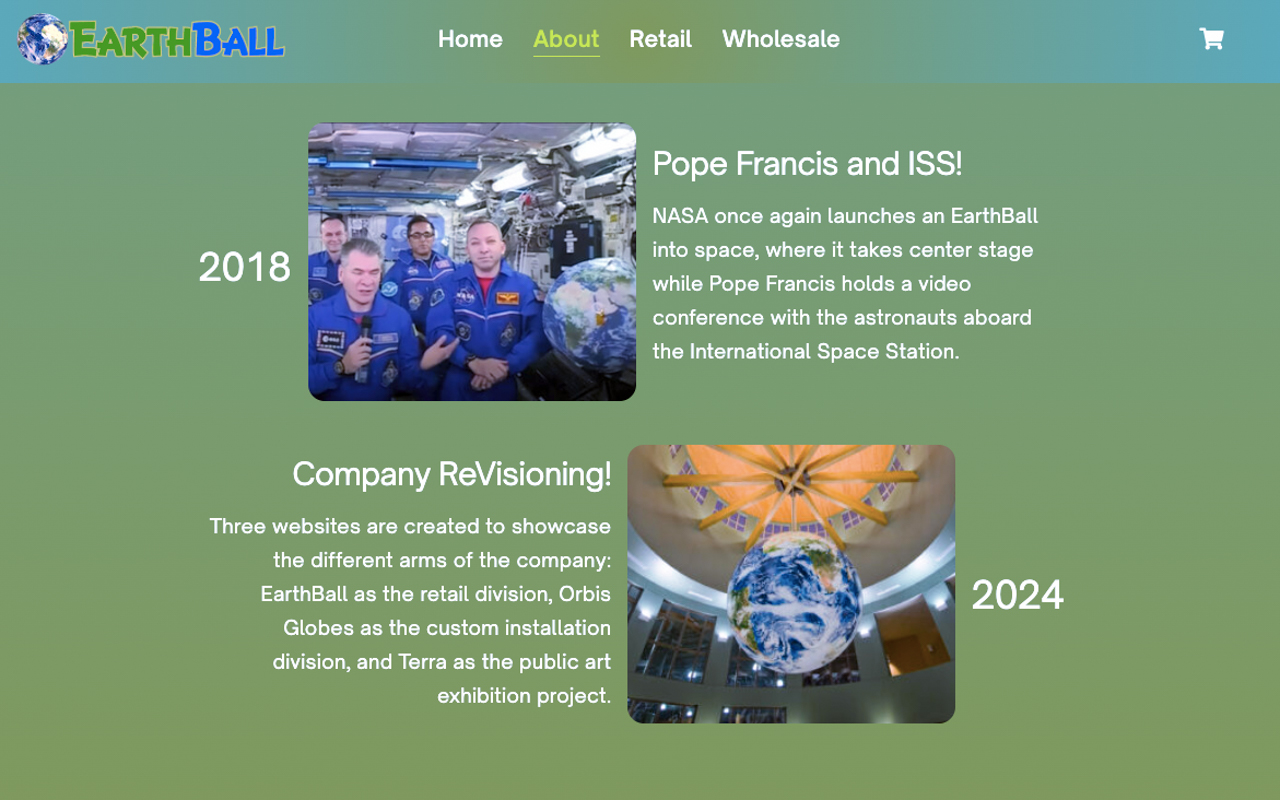The image size is (1280, 800).
Task: Click the 'Three websites are created' paragraph
Action: pos(410,611)
